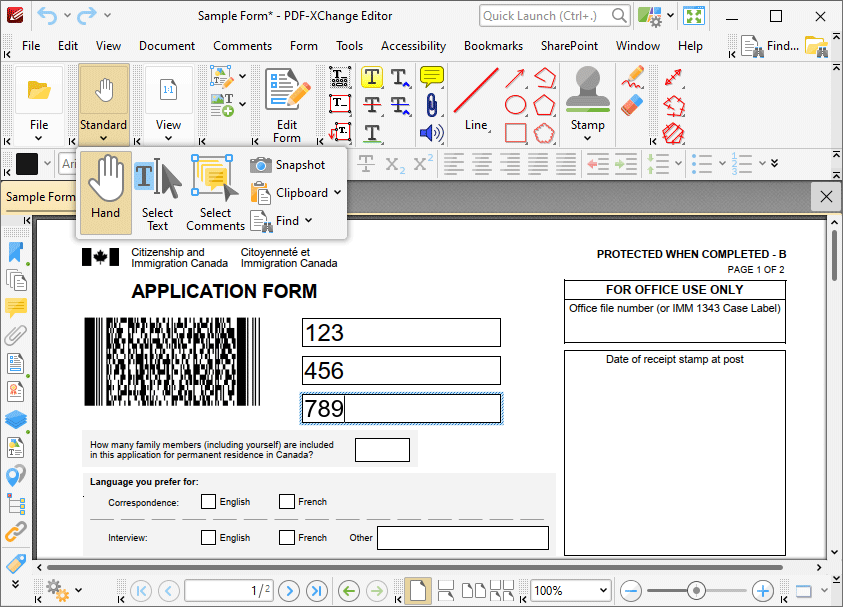Open the Edit Form tool
843x607 pixels.
click(287, 106)
